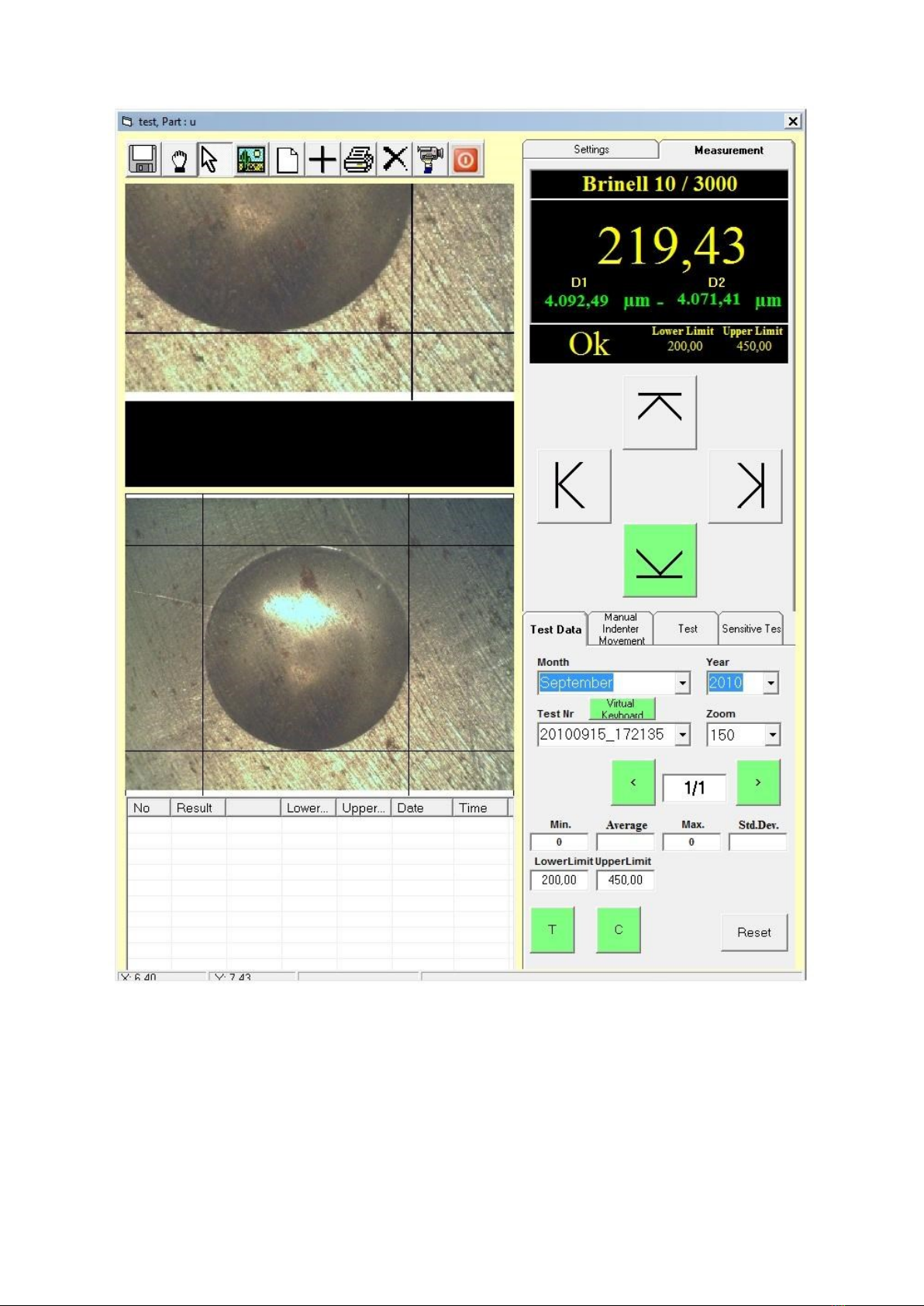Click the UpperLimit field showing 450,00
This screenshot has height=1306, width=924.
[626, 880]
